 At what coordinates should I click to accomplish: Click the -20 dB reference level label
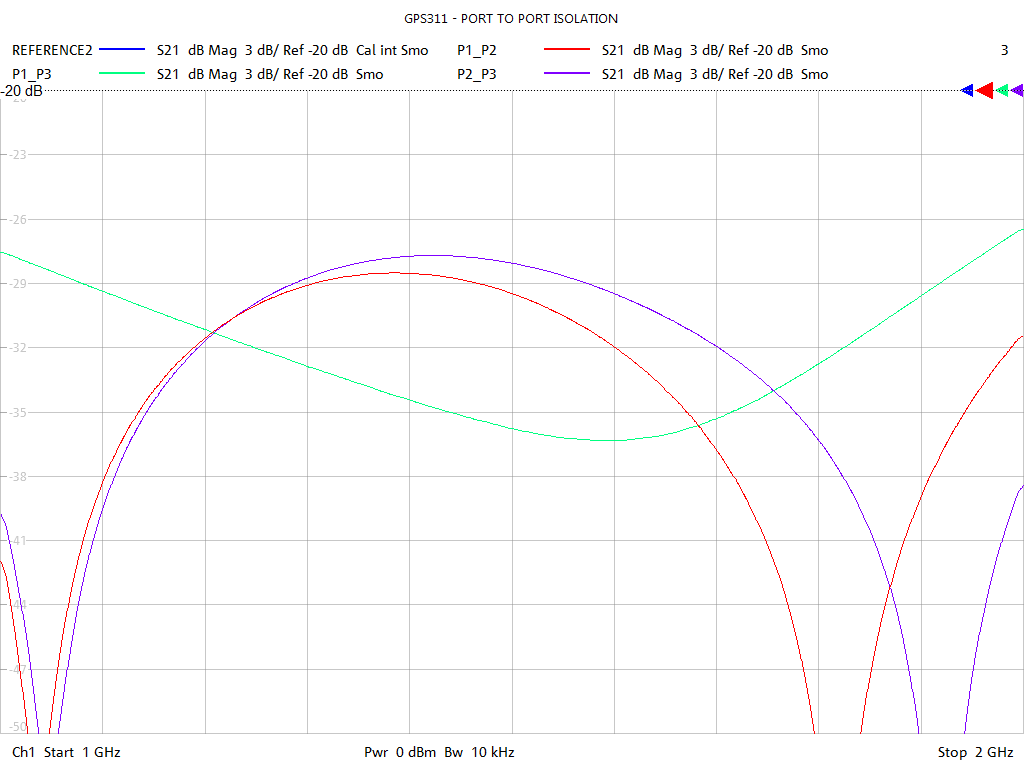[x=22, y=91]
